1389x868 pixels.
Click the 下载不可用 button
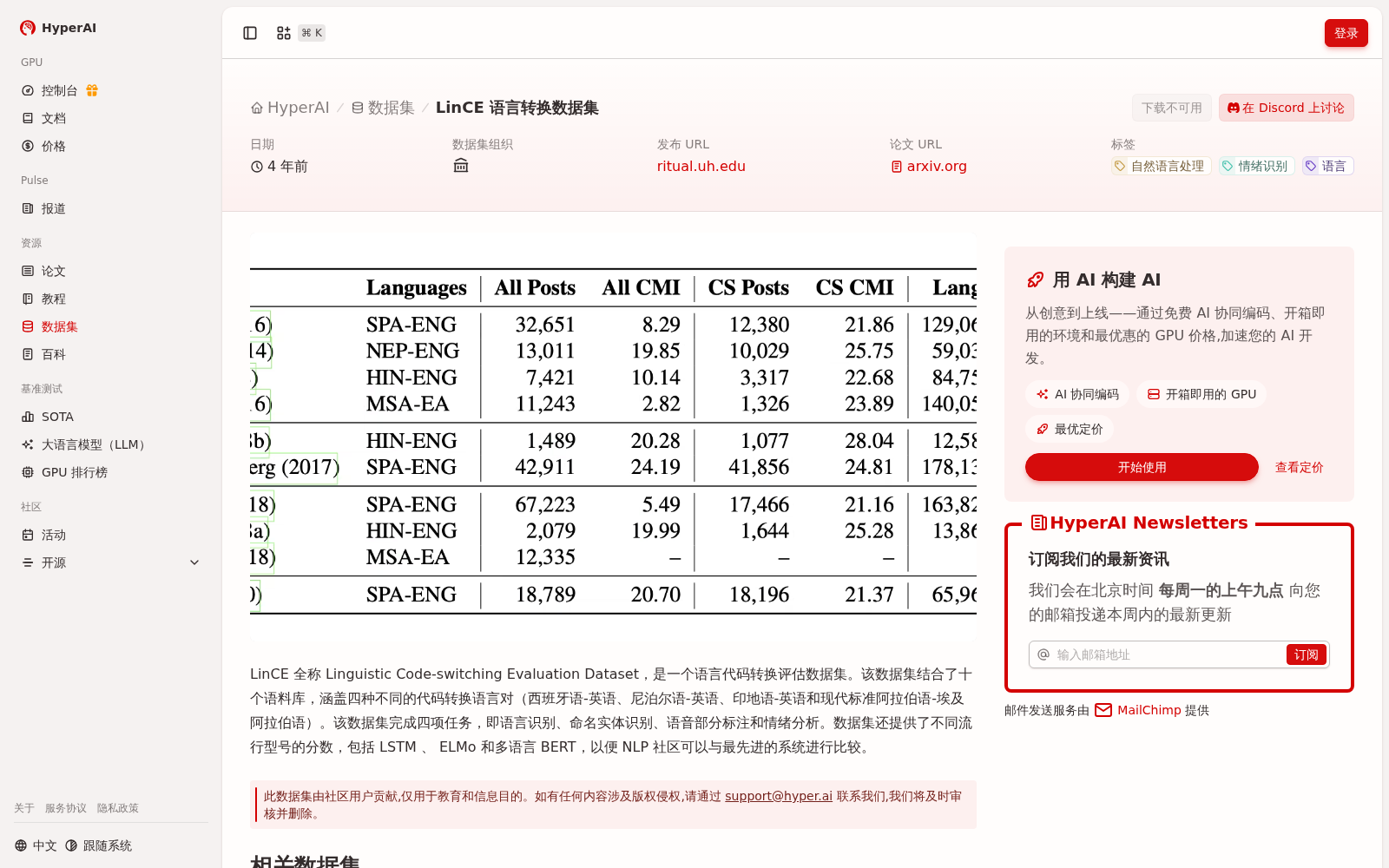click(1171, 108)
